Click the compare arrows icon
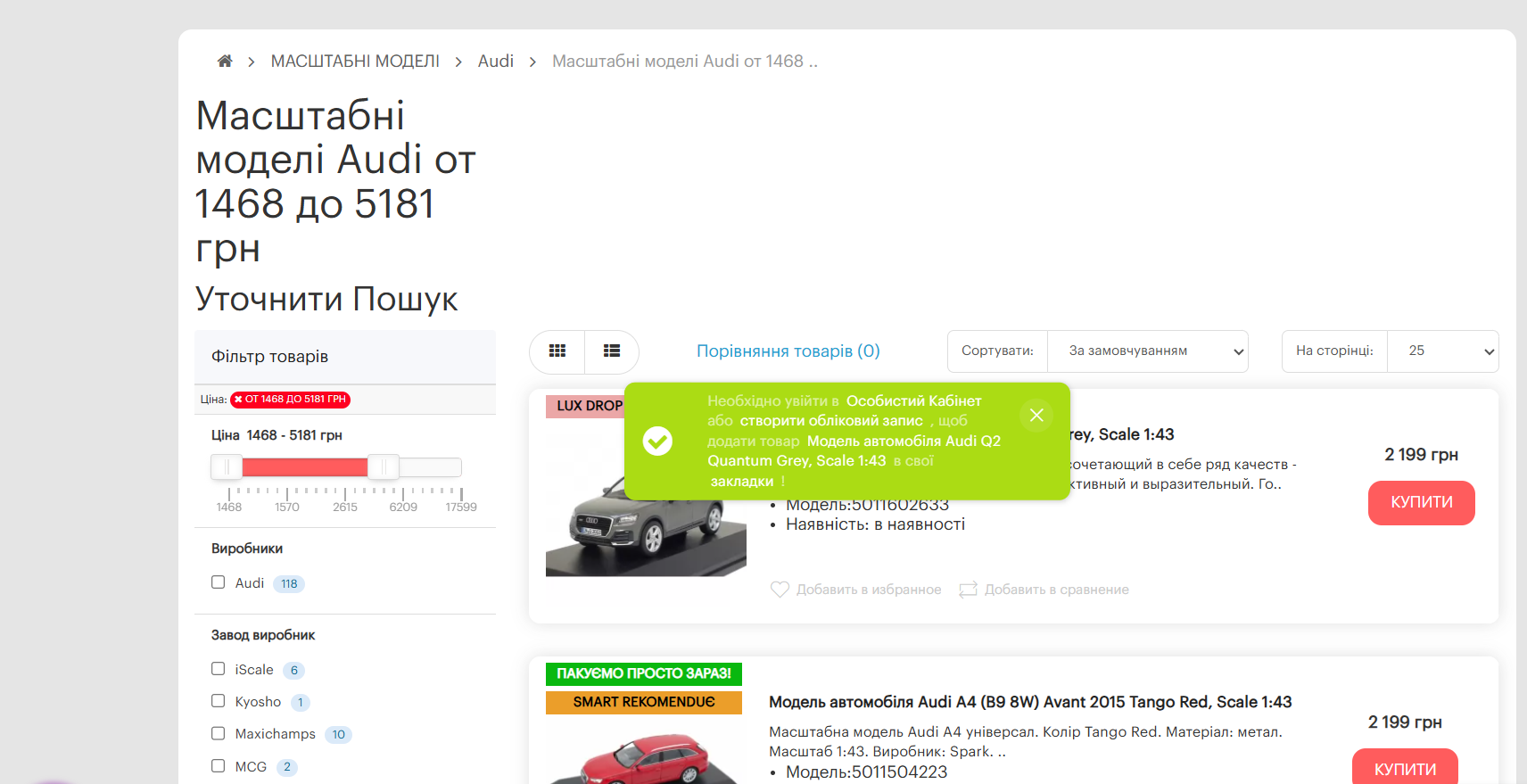The height and width of the screenshot is (784, 1527). click(968, 590)
